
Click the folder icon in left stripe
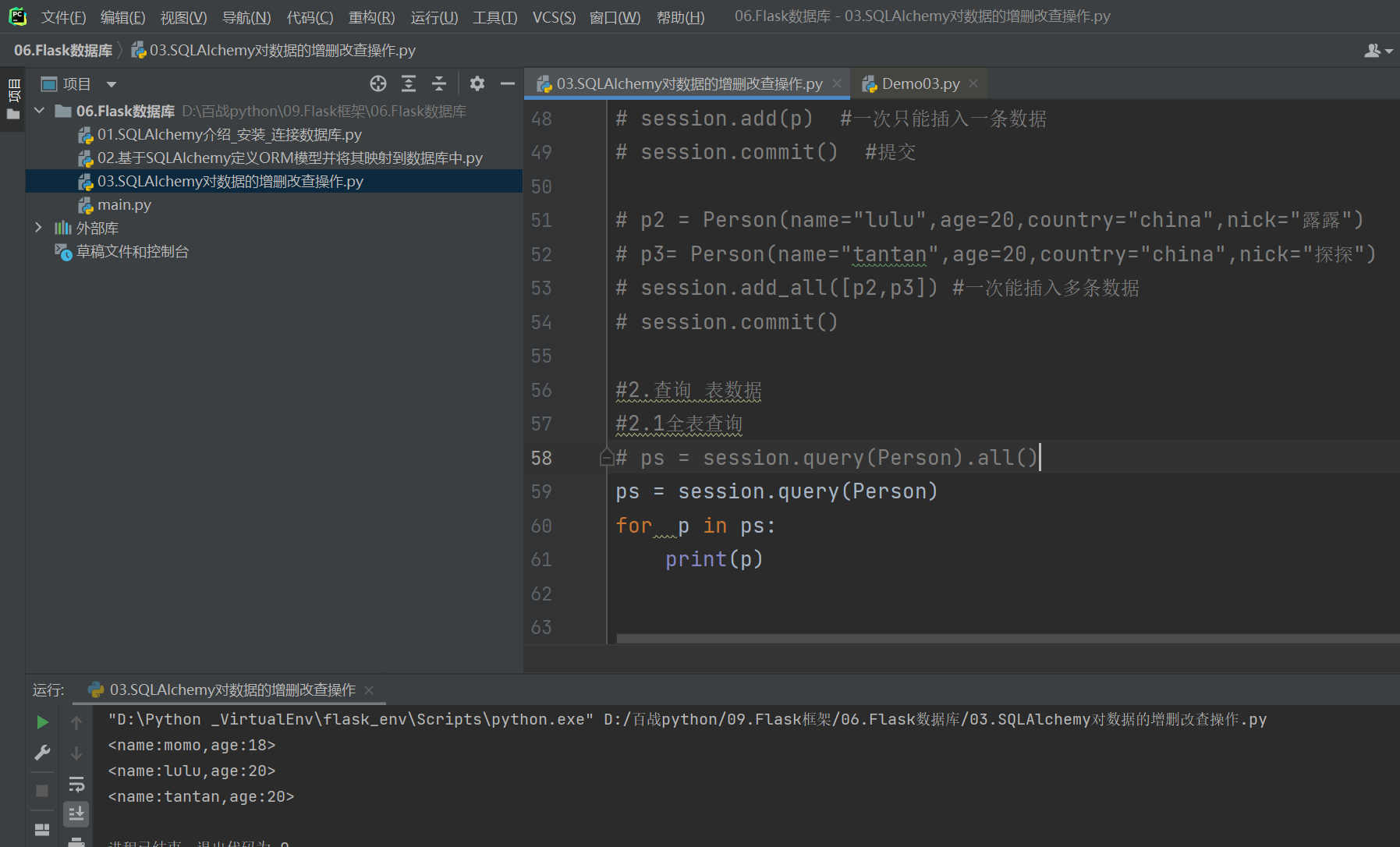(x=13, y=115)
